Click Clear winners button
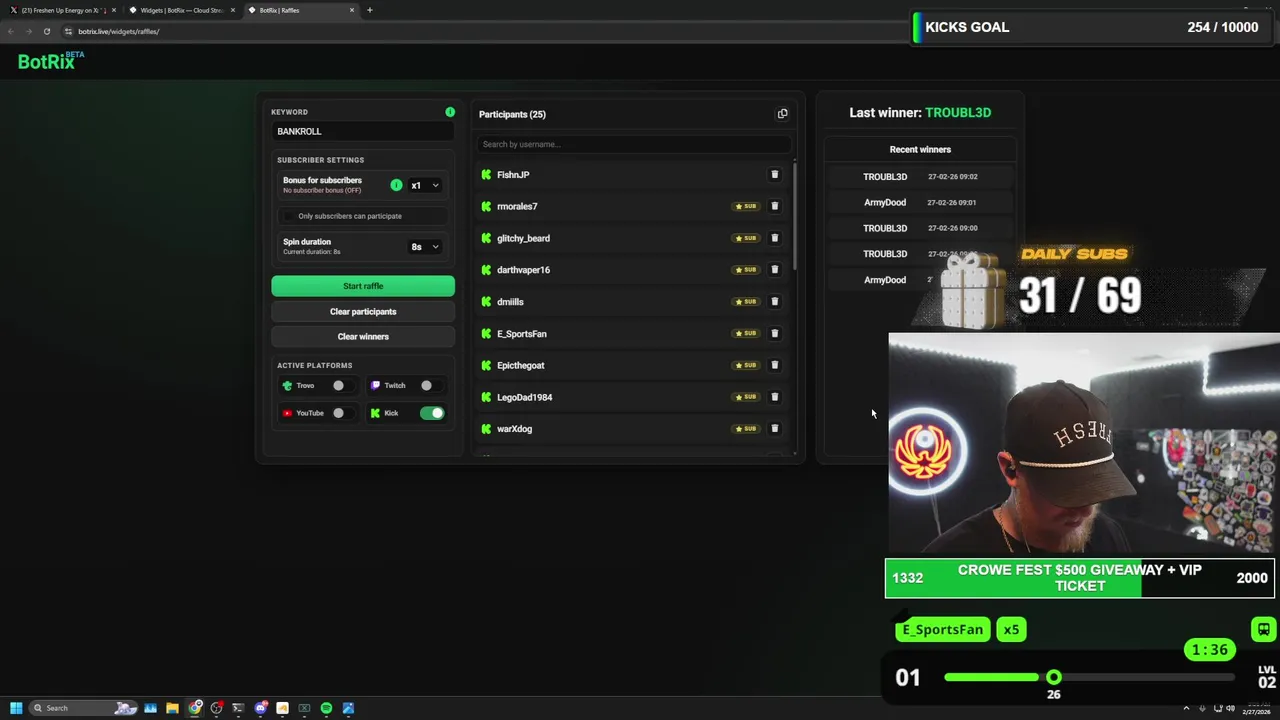The image size is (1280, 720). pos(363,336)
